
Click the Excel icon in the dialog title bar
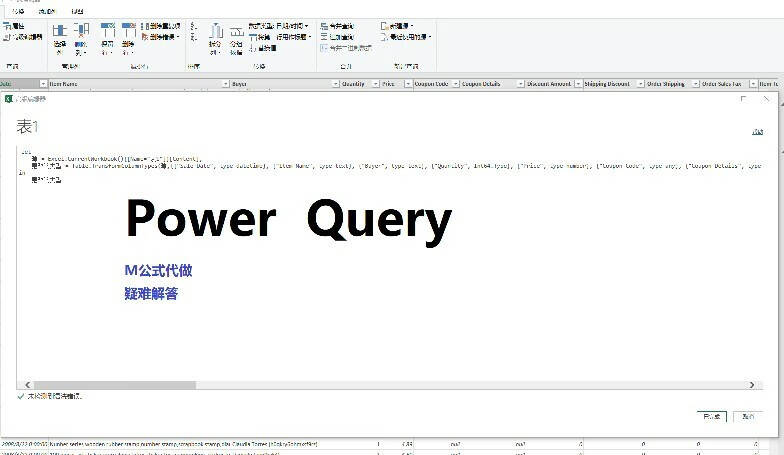tap(8, 99)
